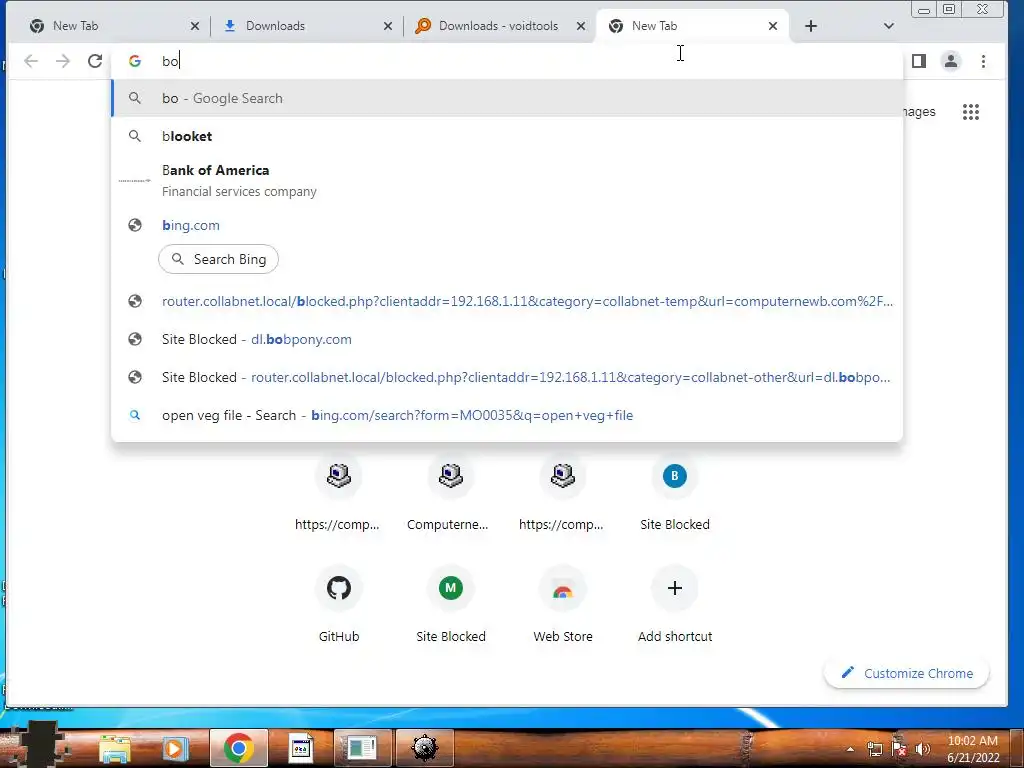Open Windows Explorer from the taskbar

point(115,748)
